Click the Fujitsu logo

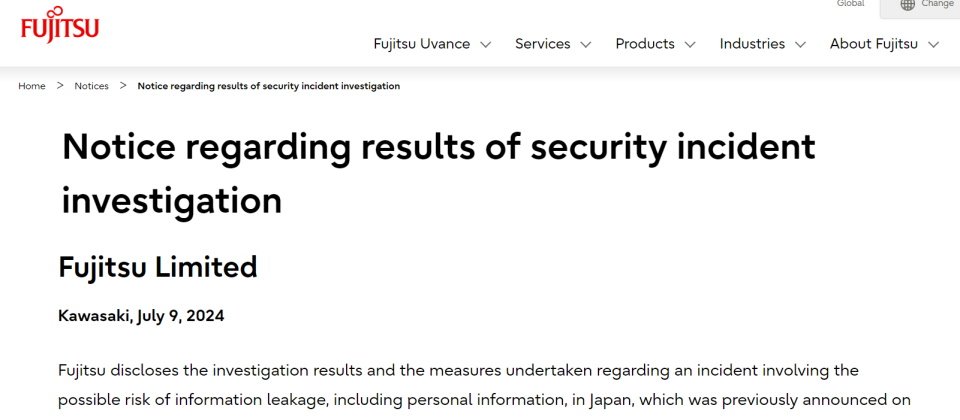pos(60,25)
